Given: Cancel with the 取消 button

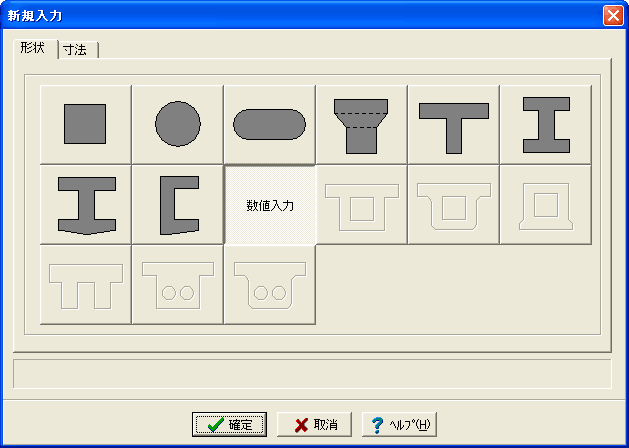Looking at the screenshot, I should tap(314, 425).
